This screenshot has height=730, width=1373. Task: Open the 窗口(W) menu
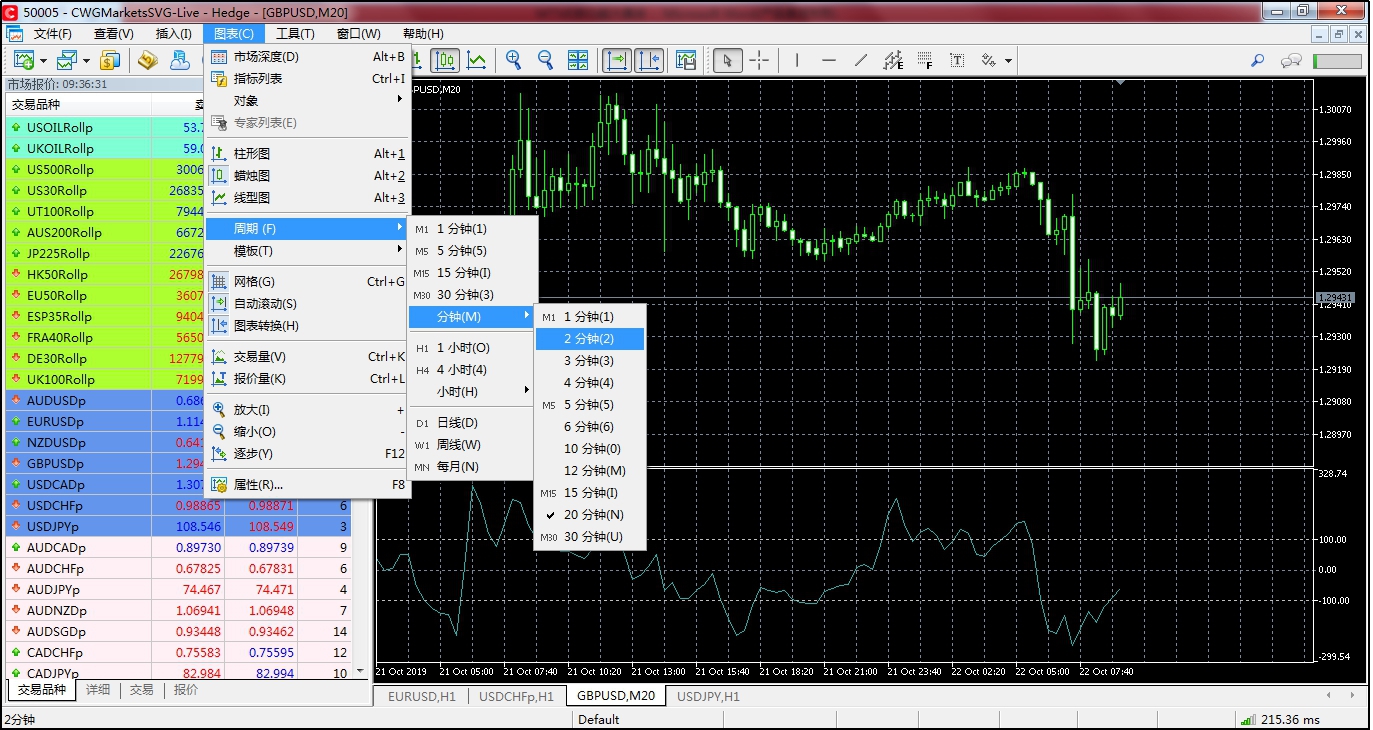click(x=359, y=34)
